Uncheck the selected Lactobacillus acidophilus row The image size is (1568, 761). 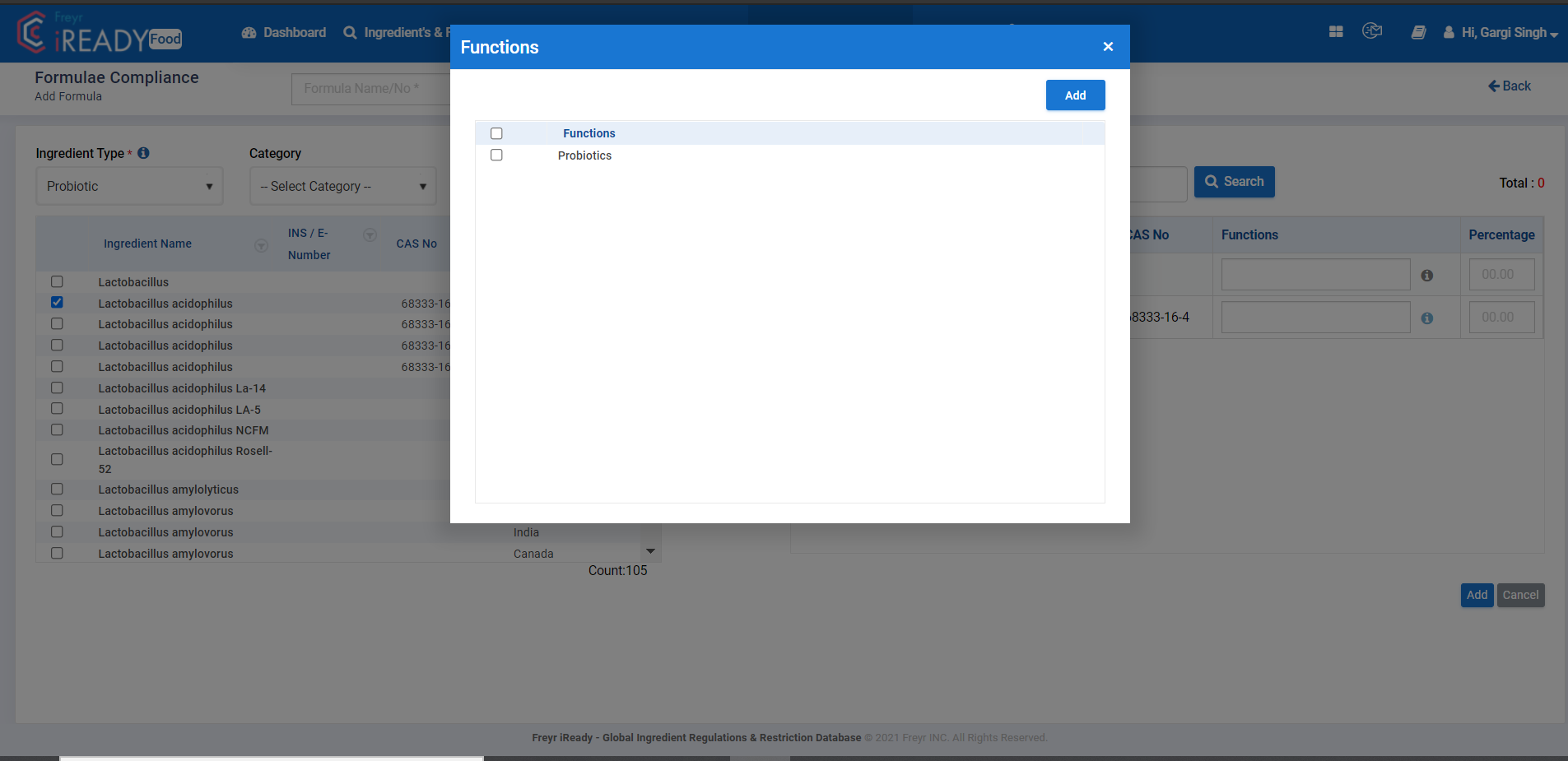57,302
